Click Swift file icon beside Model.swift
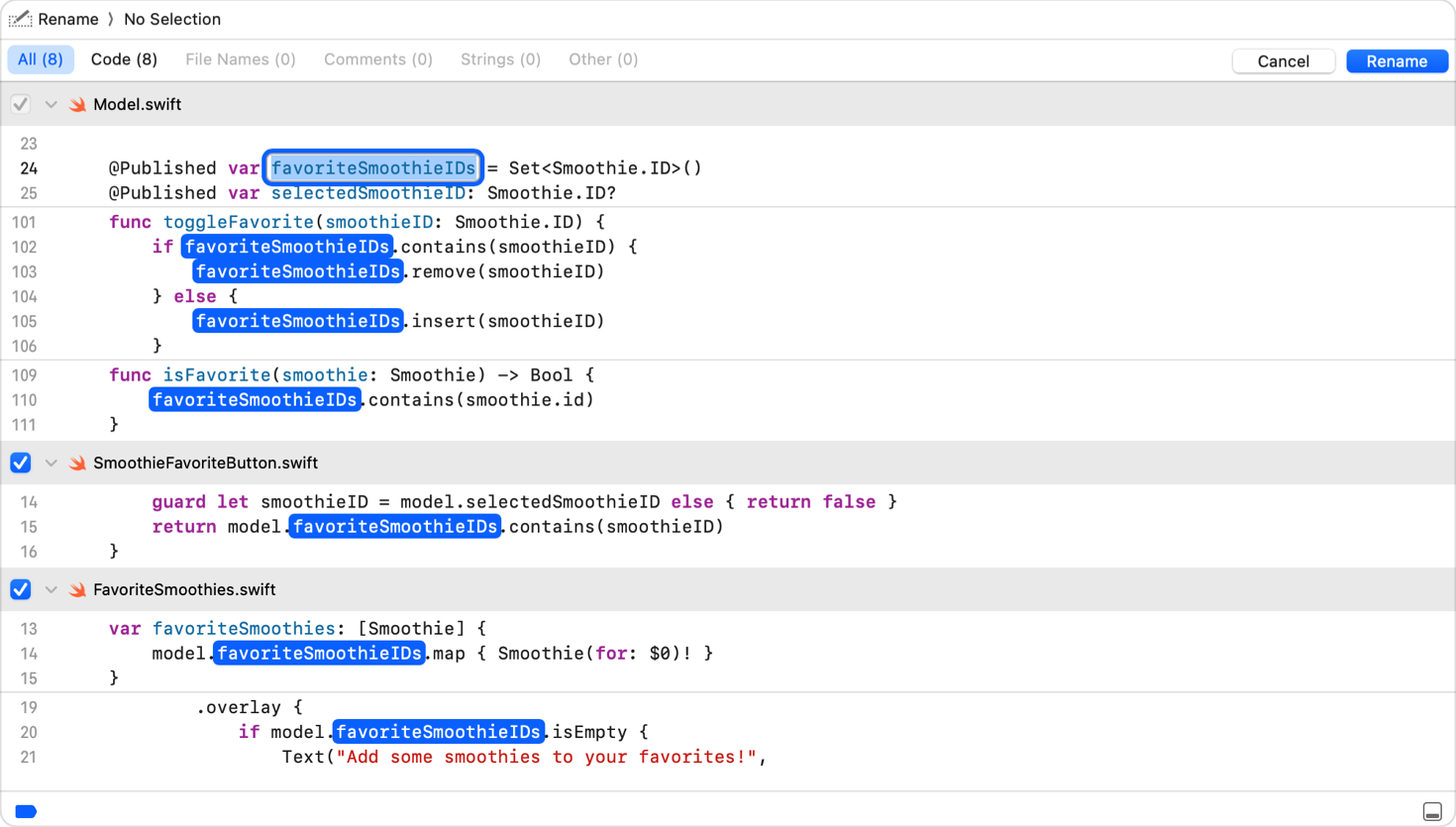Viewport: 1456px width, 827px height. pos(77,104)
